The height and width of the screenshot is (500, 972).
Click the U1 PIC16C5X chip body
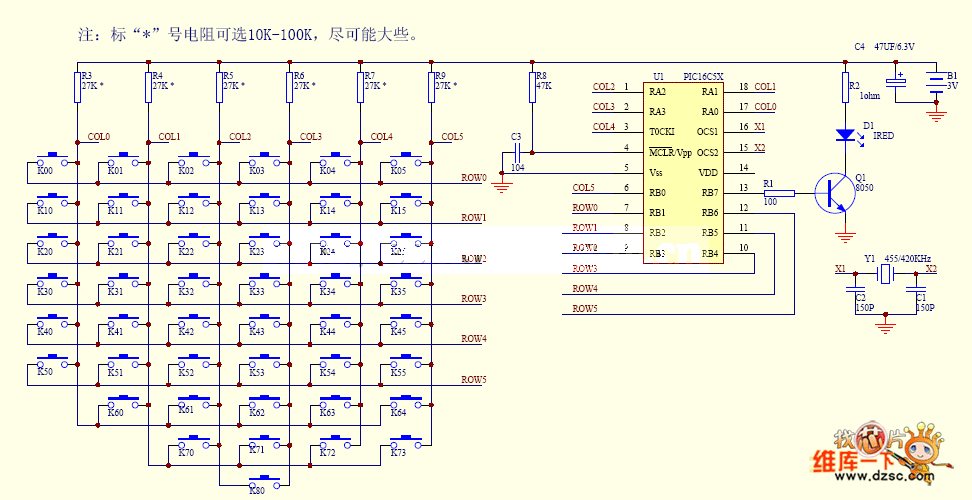pyautogui.click(x=685, y=172)
